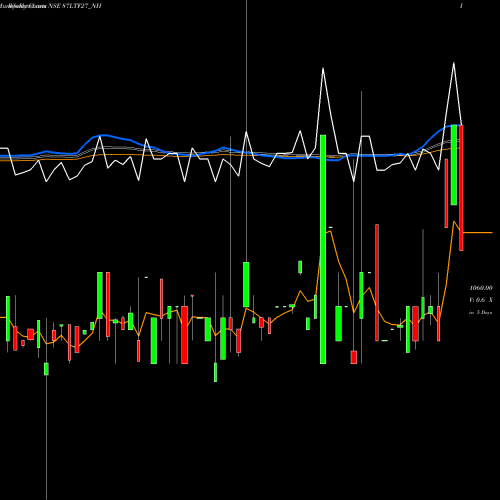The image size is (500, 500).
Task: Click the tallest green candle in the chart
Action: [323, 249]
